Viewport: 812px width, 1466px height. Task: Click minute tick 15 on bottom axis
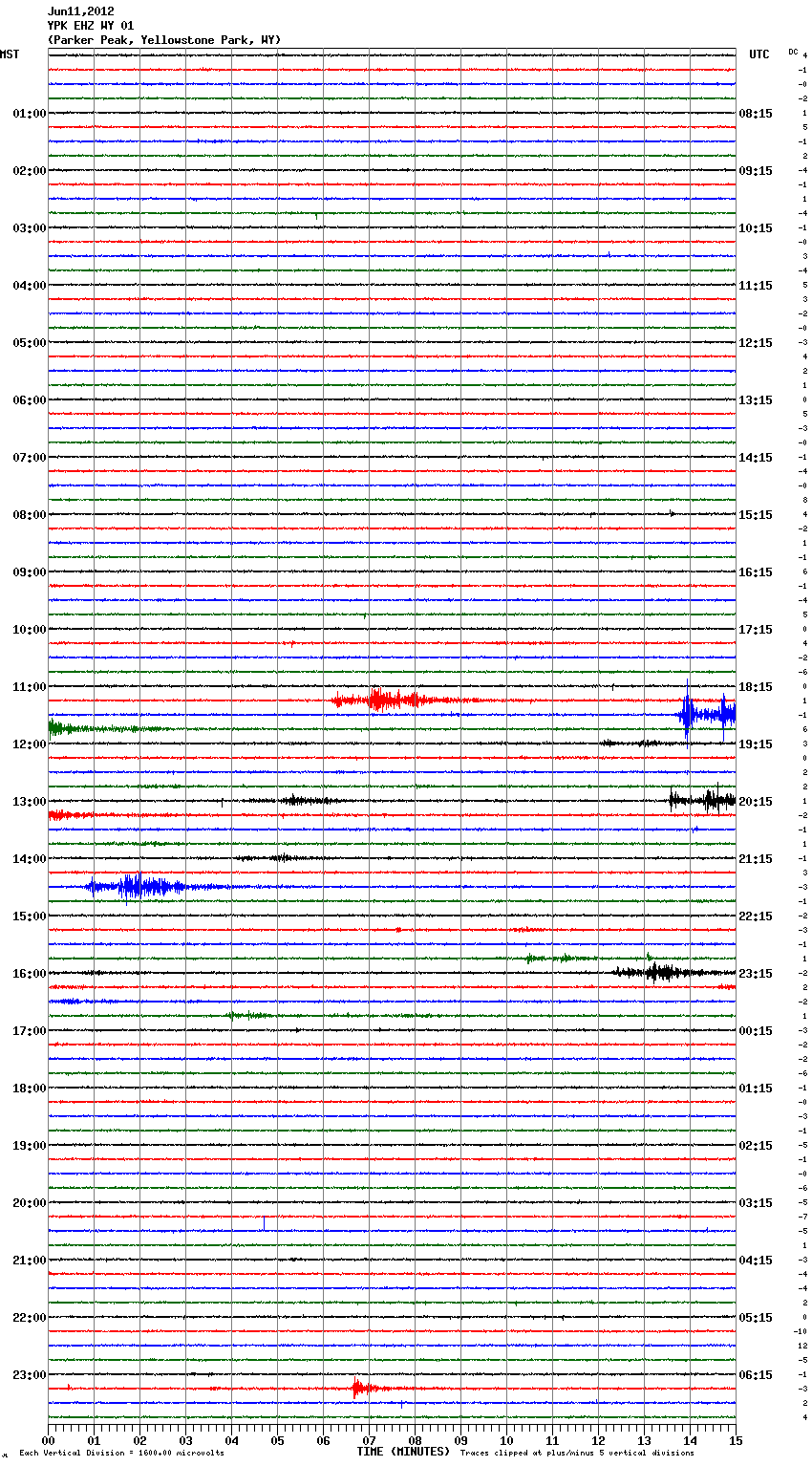(736, 1440)
